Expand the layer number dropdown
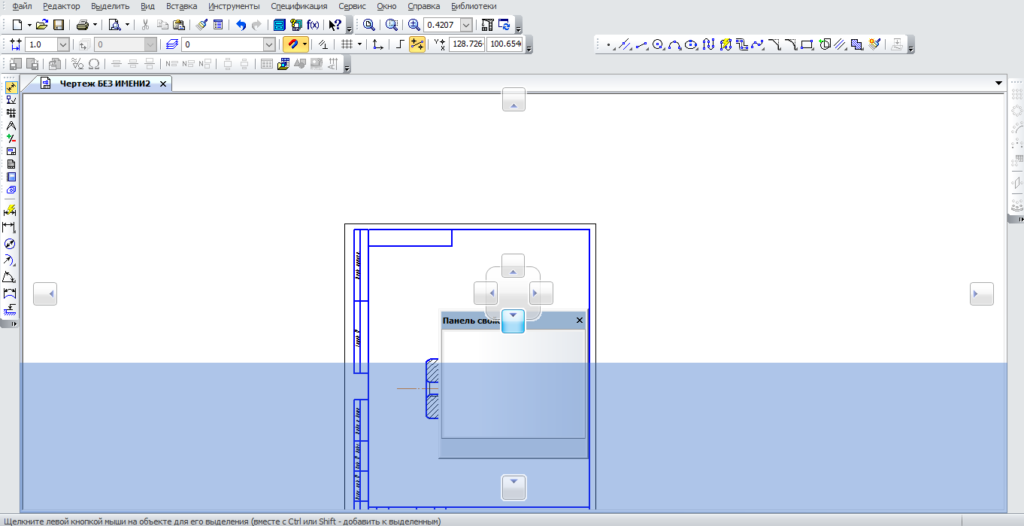Screen dimensions: 1024x526 (269, 45)
